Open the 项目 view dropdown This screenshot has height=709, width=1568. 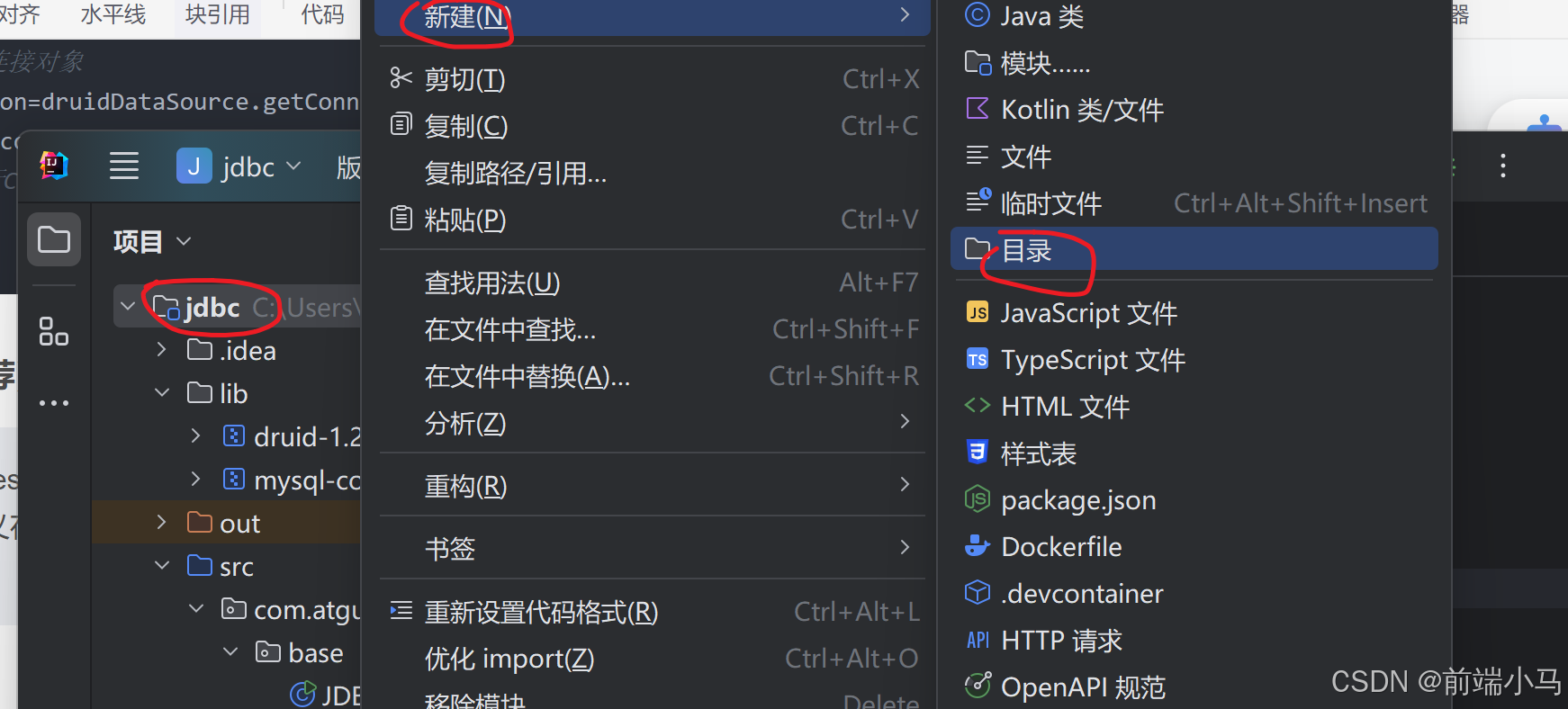point(153,241)
